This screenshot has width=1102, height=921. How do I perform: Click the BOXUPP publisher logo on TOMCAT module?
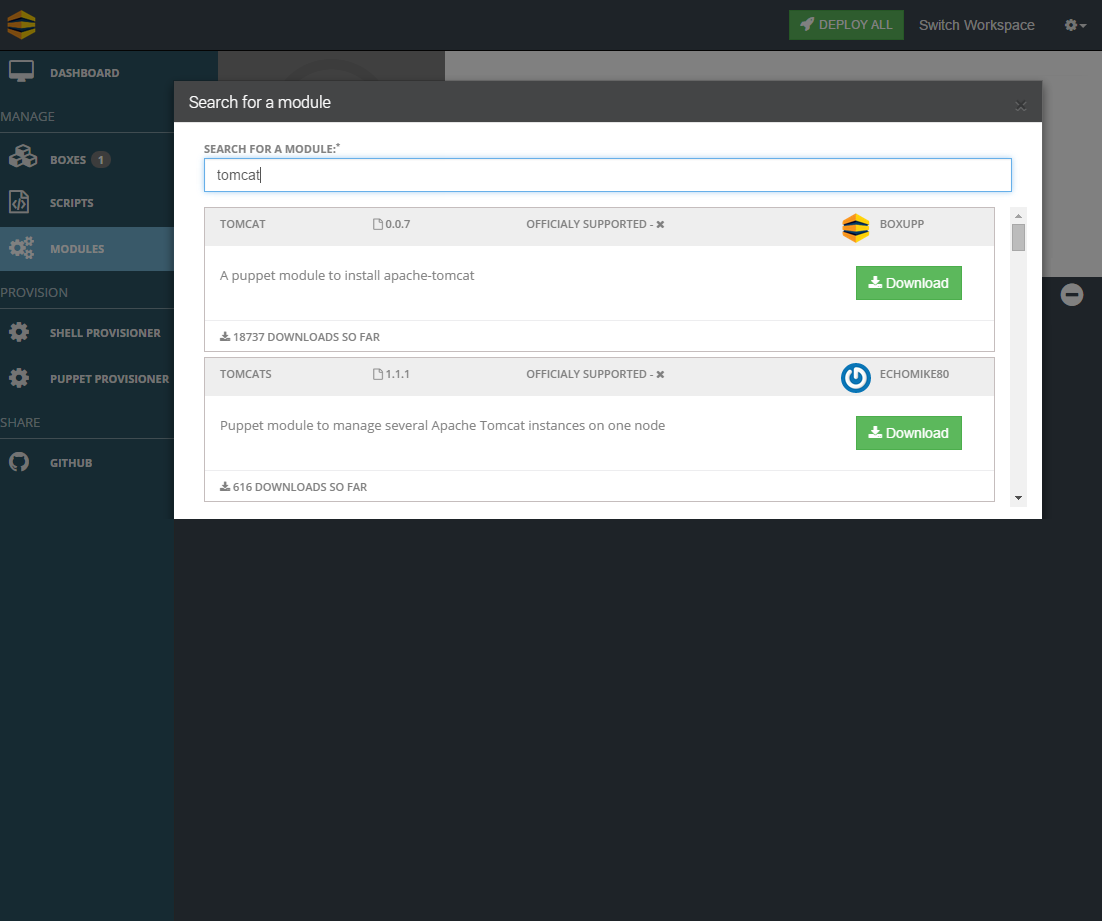tap(855, 228)
